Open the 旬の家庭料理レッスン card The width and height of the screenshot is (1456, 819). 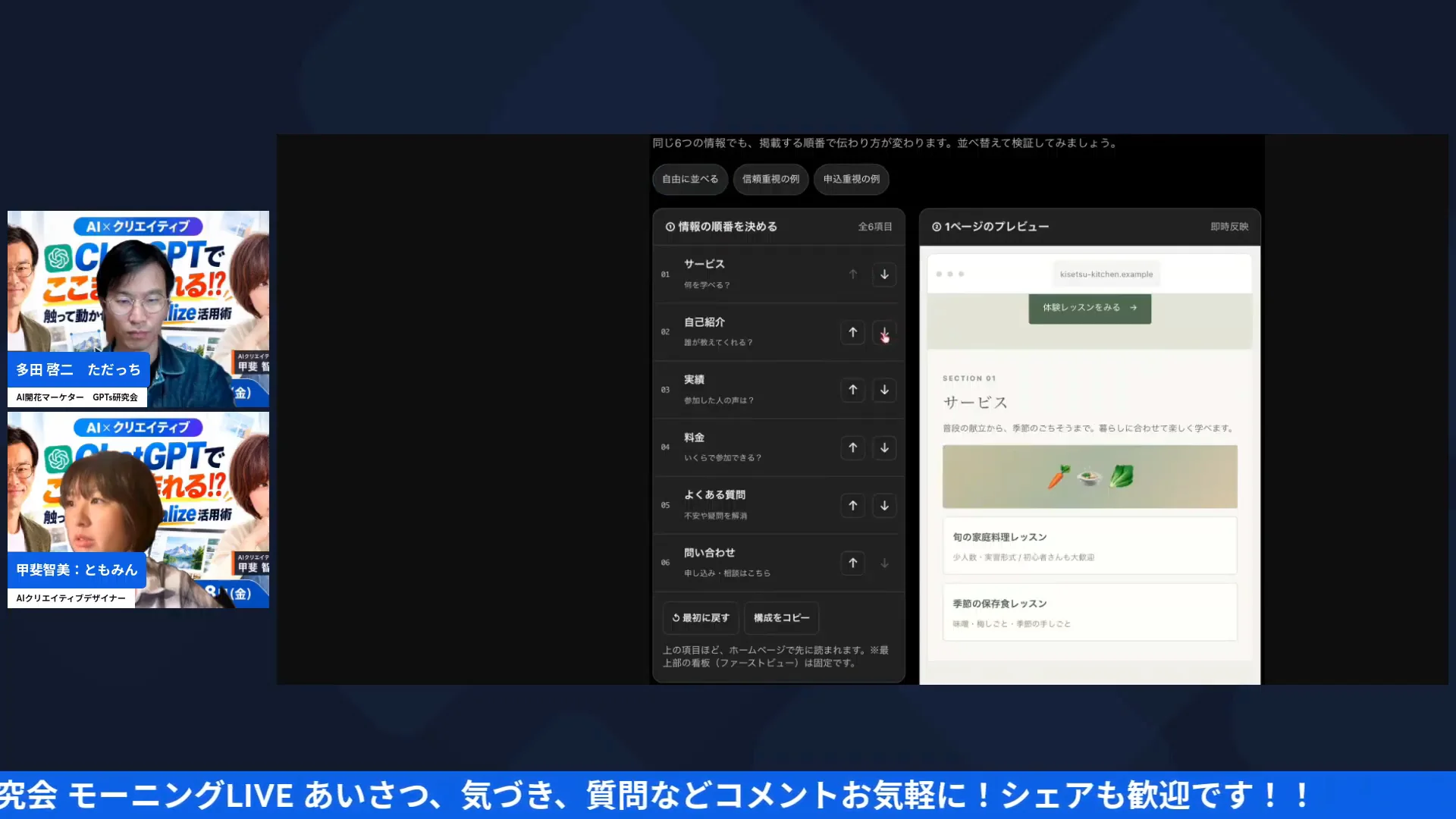pos(1090,546)
